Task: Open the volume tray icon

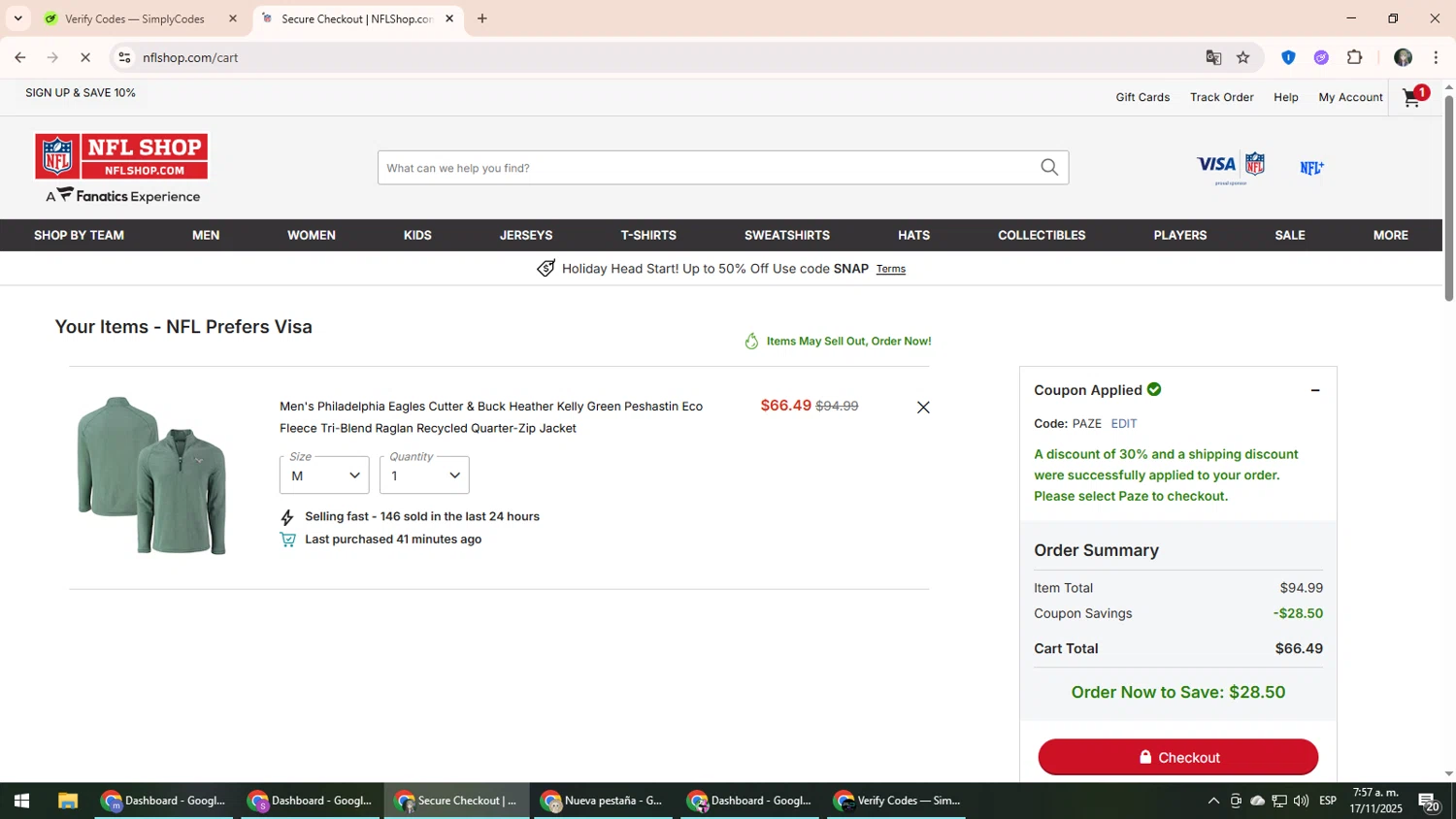Action: tap(1301, 801)
